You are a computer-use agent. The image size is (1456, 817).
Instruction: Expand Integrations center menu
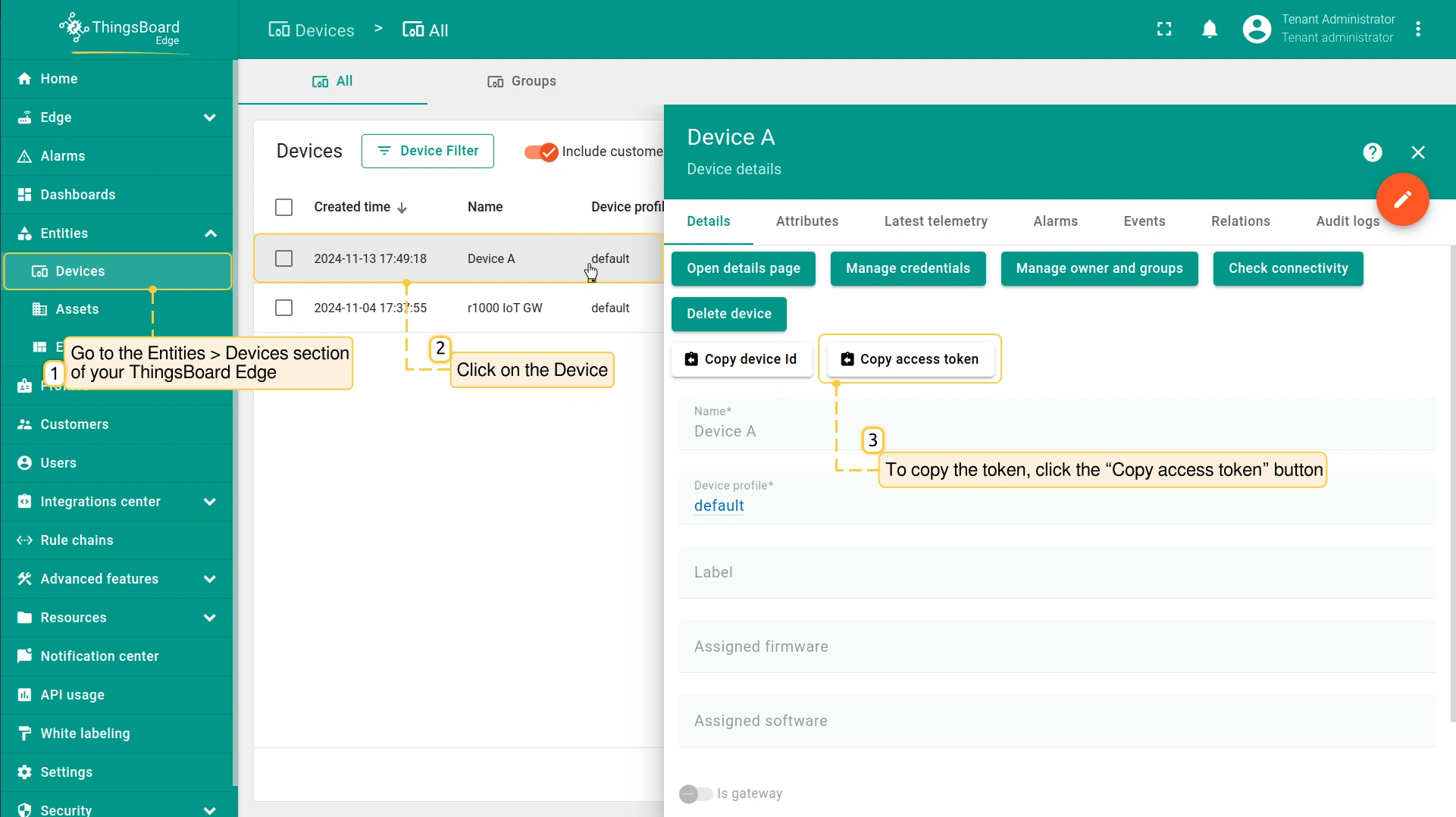(x=210, y=502)
